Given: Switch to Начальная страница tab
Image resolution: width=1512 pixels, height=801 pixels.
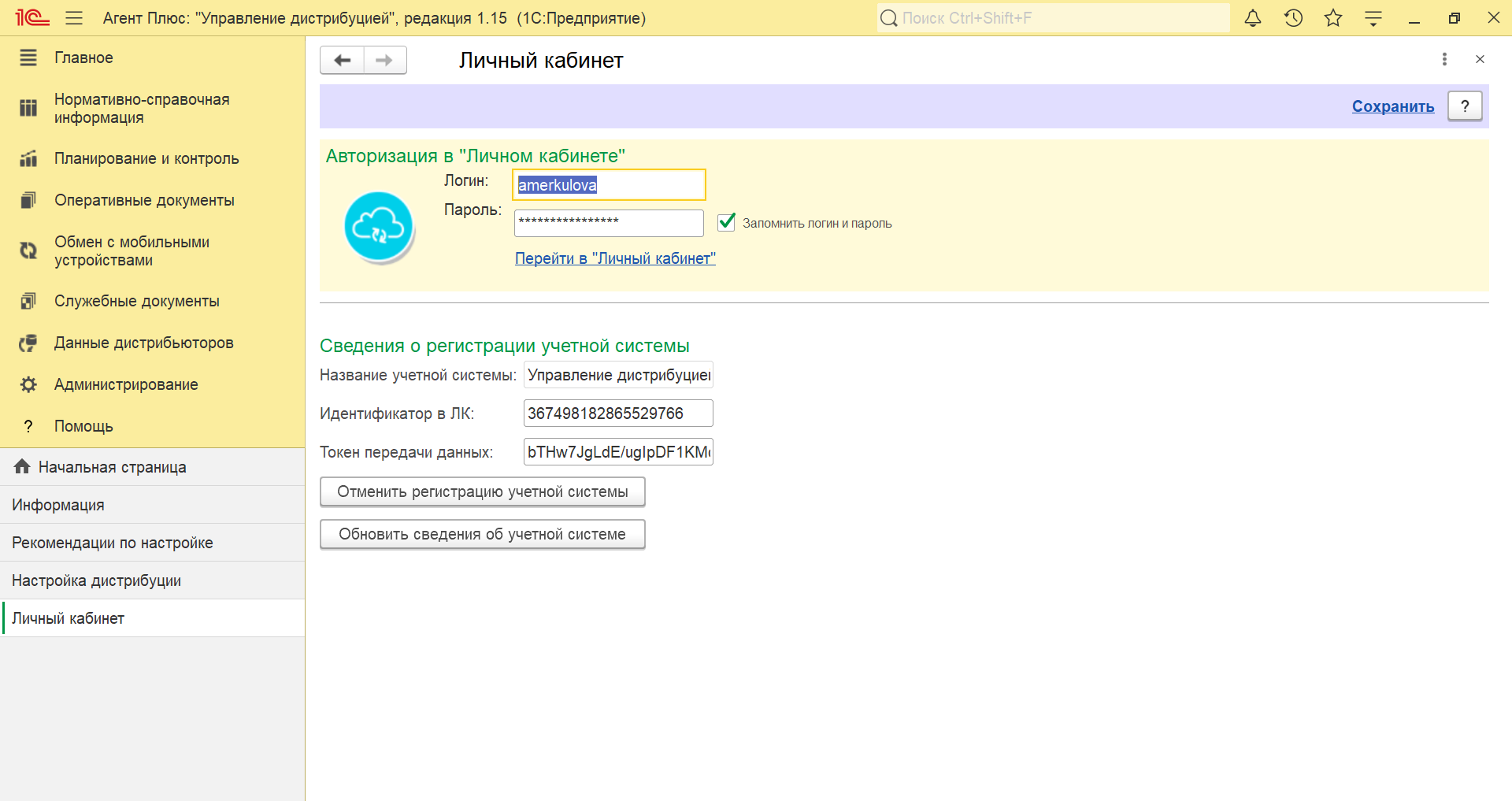Looking at the screenshot, I should (152, 467).
